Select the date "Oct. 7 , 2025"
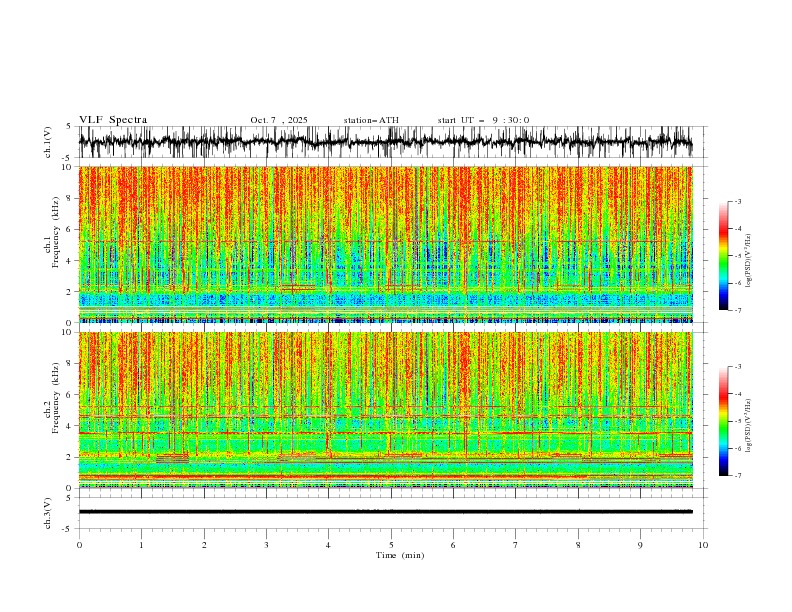 point(279,120)
